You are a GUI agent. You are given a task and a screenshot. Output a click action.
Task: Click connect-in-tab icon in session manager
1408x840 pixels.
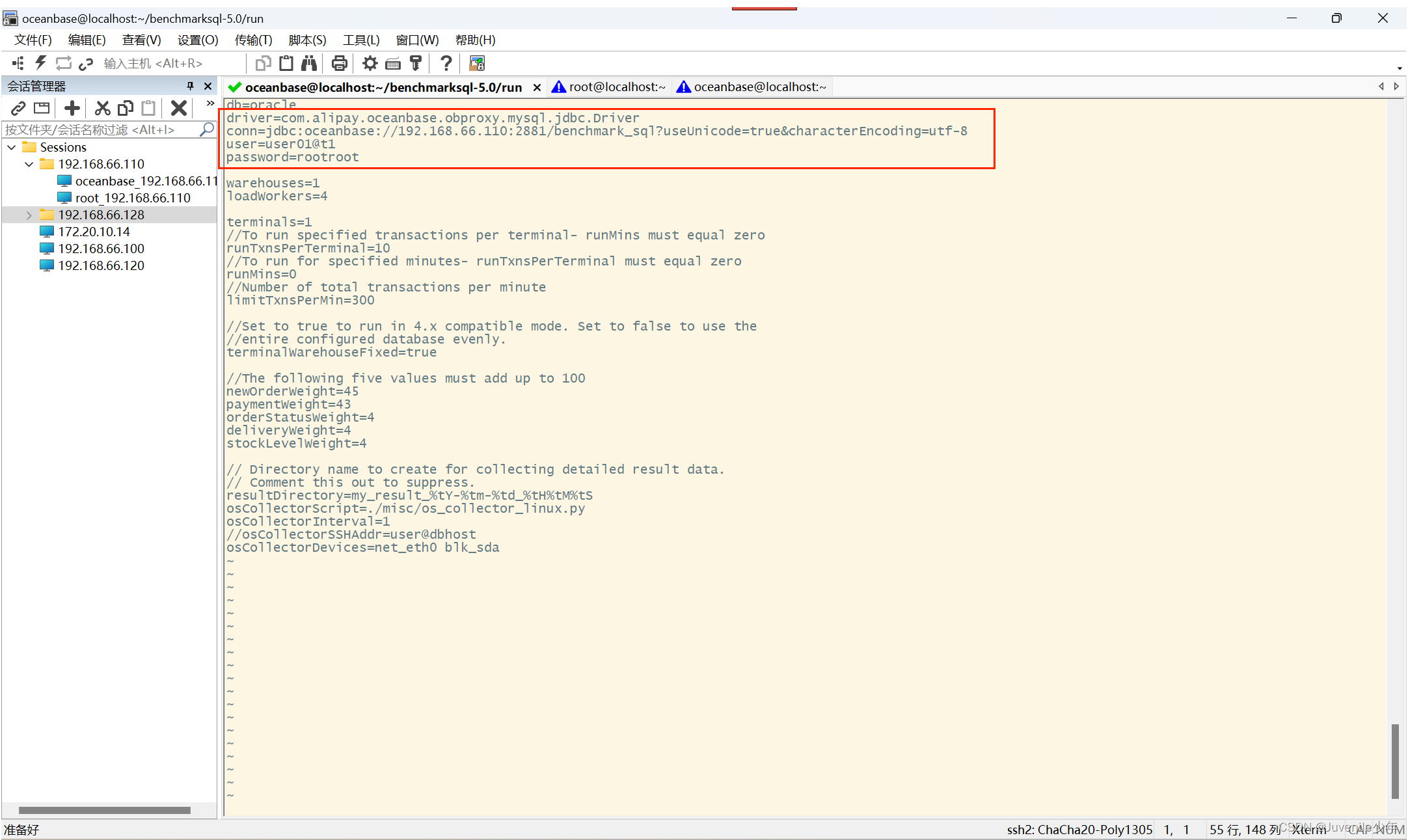[x=42, y=108]
